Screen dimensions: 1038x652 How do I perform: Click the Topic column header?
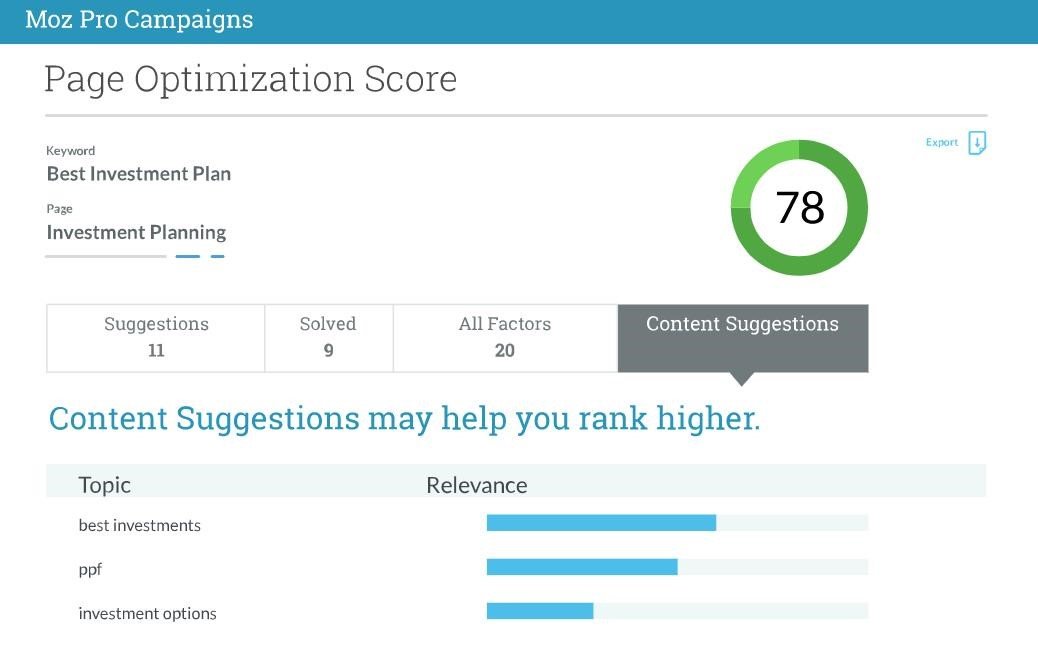tap(105, 485)
